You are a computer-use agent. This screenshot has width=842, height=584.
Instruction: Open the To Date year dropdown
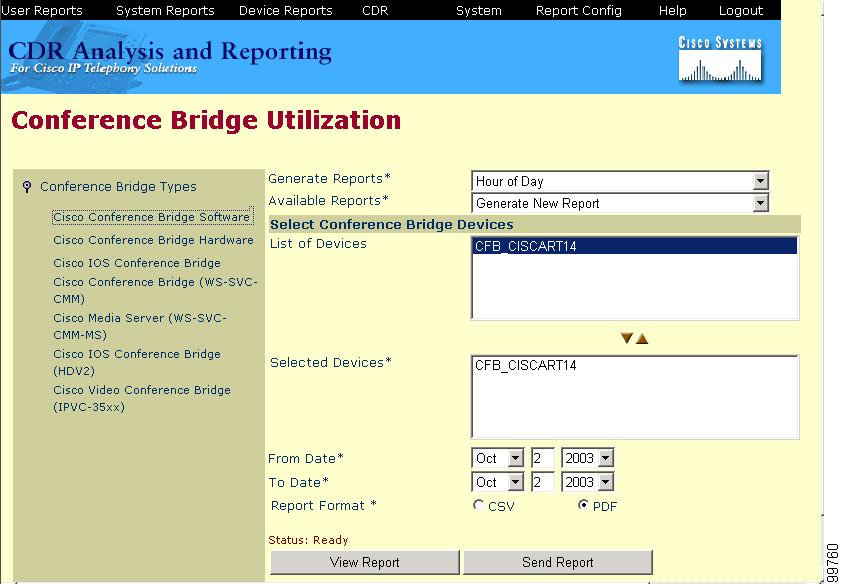(587, 482)
